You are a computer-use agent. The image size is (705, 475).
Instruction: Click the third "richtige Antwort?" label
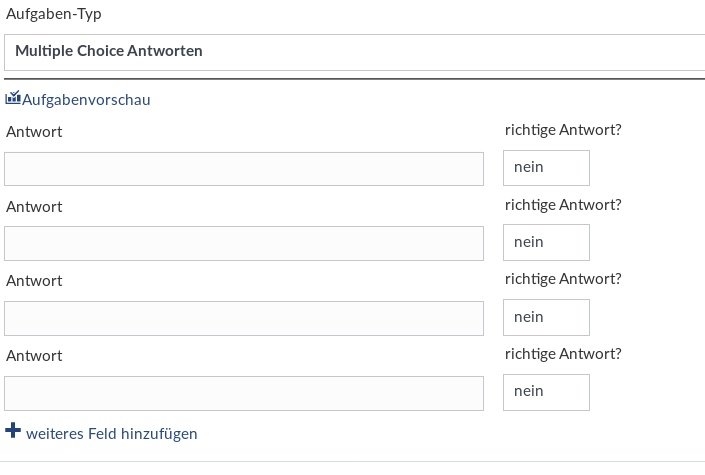pyautogui.click(x=563, y=279)
